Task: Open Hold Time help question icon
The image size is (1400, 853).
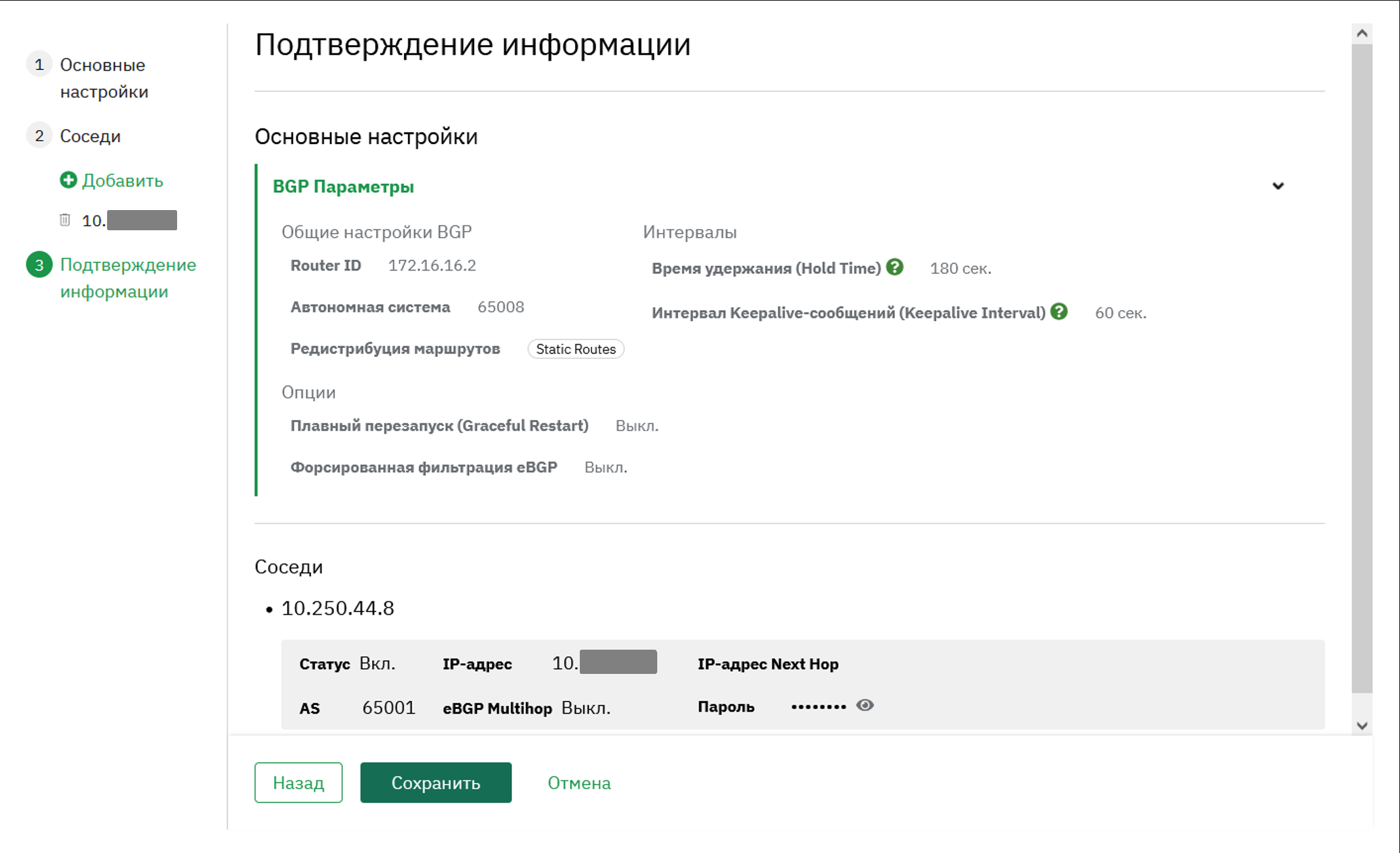Action: pyautogui.click(x=894, y=267)
